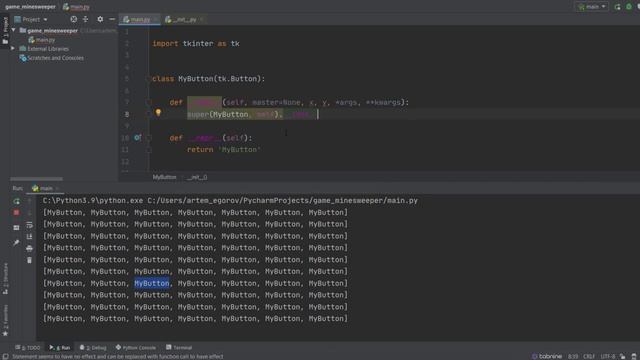Toggle scroll to end in Run console
640x360 pixels.
29,237
